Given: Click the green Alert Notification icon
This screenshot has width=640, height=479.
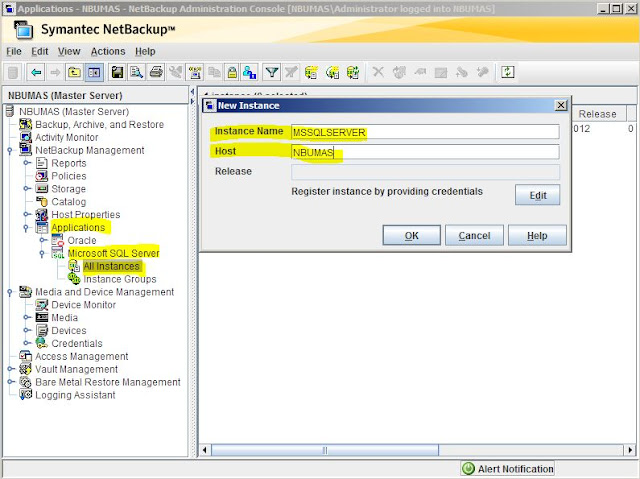Looking at the screenshot, I should (x=468, y=468).
